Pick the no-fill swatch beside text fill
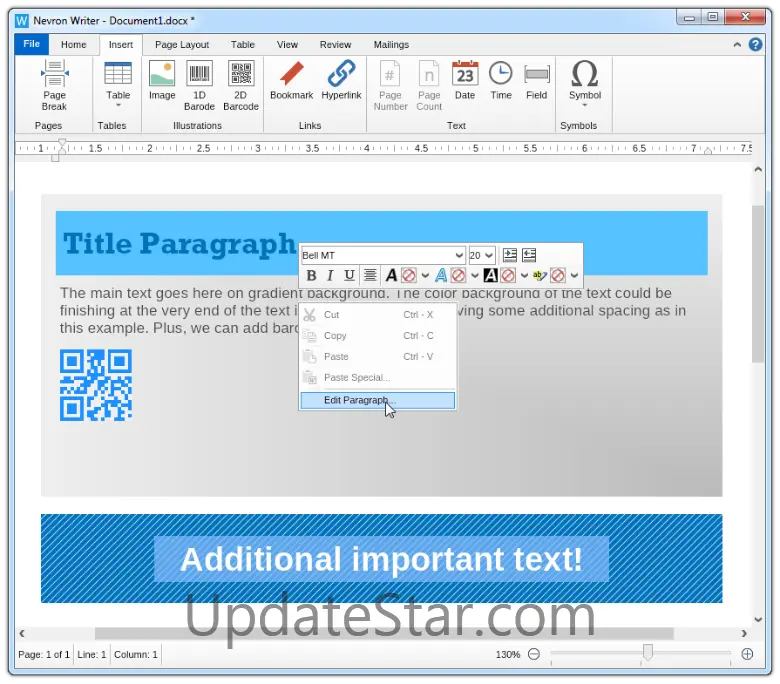Image resolution: width=780 pixels, height=684 pixels. [409, 275]
